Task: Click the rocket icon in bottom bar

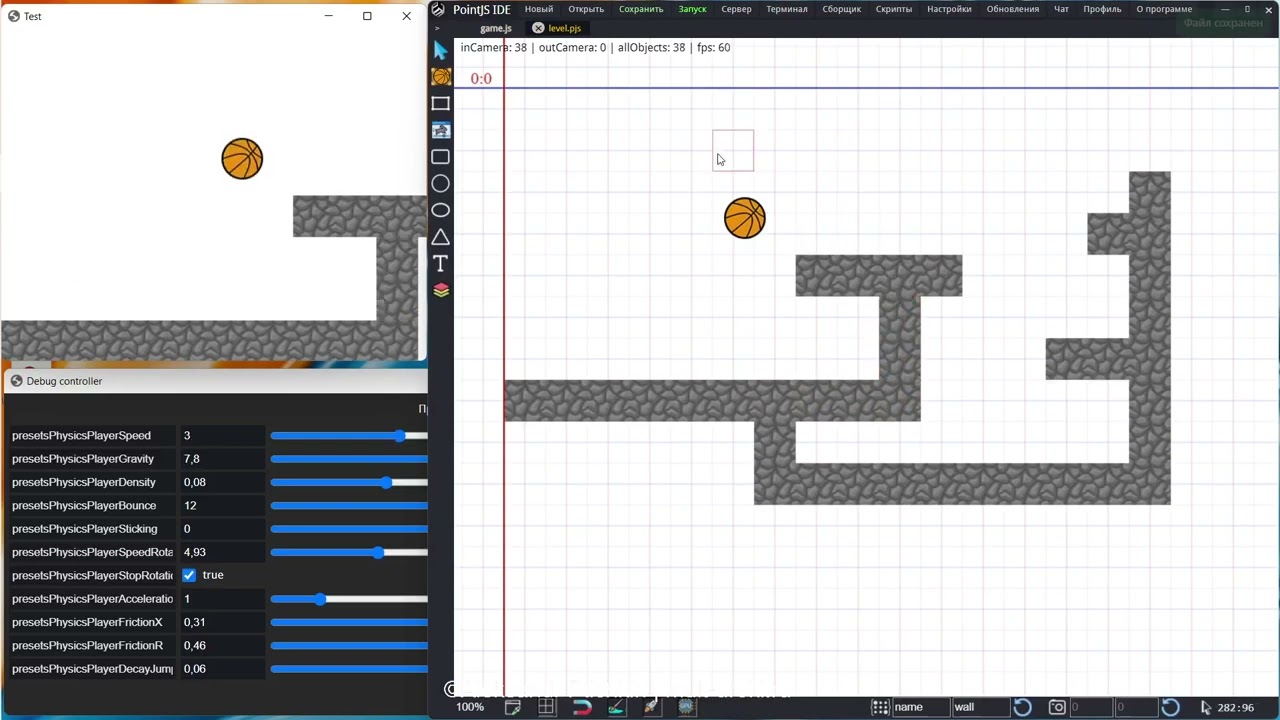Action: [x=651, y=707]
